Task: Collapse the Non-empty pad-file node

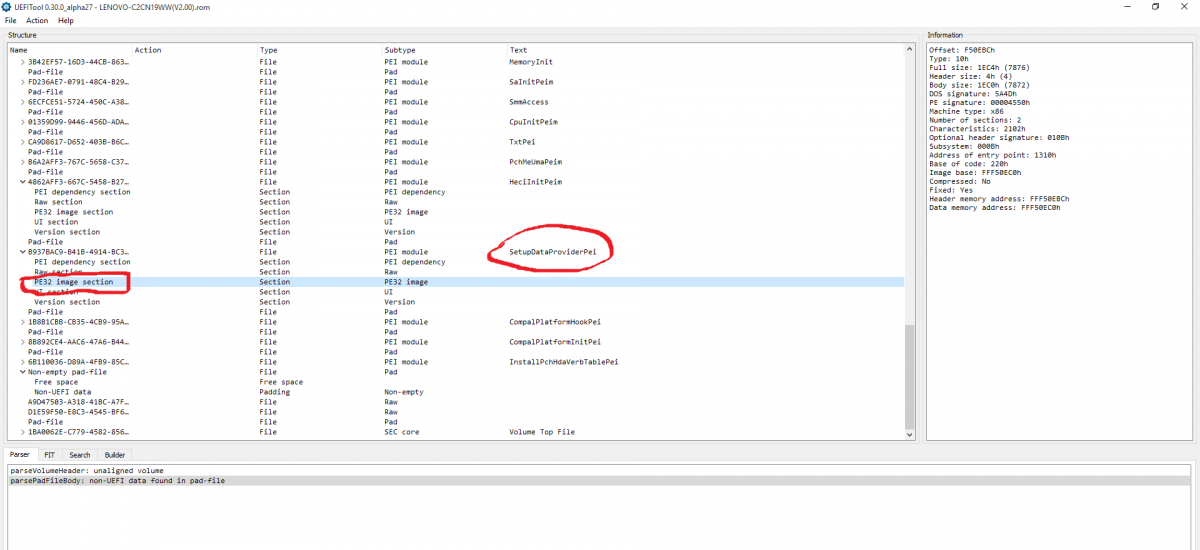Action: point(23,372)
